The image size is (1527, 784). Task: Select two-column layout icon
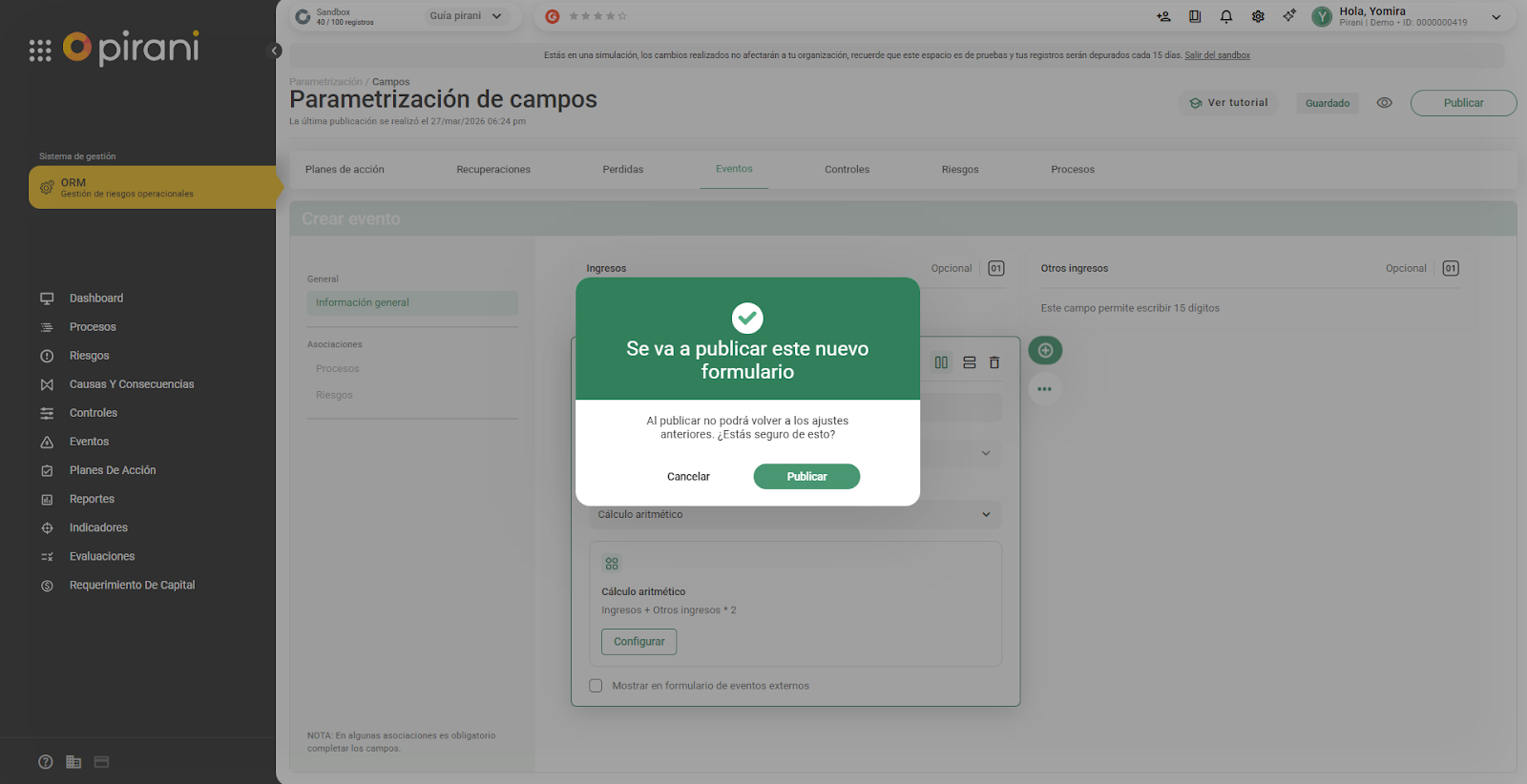pos(941,362)
